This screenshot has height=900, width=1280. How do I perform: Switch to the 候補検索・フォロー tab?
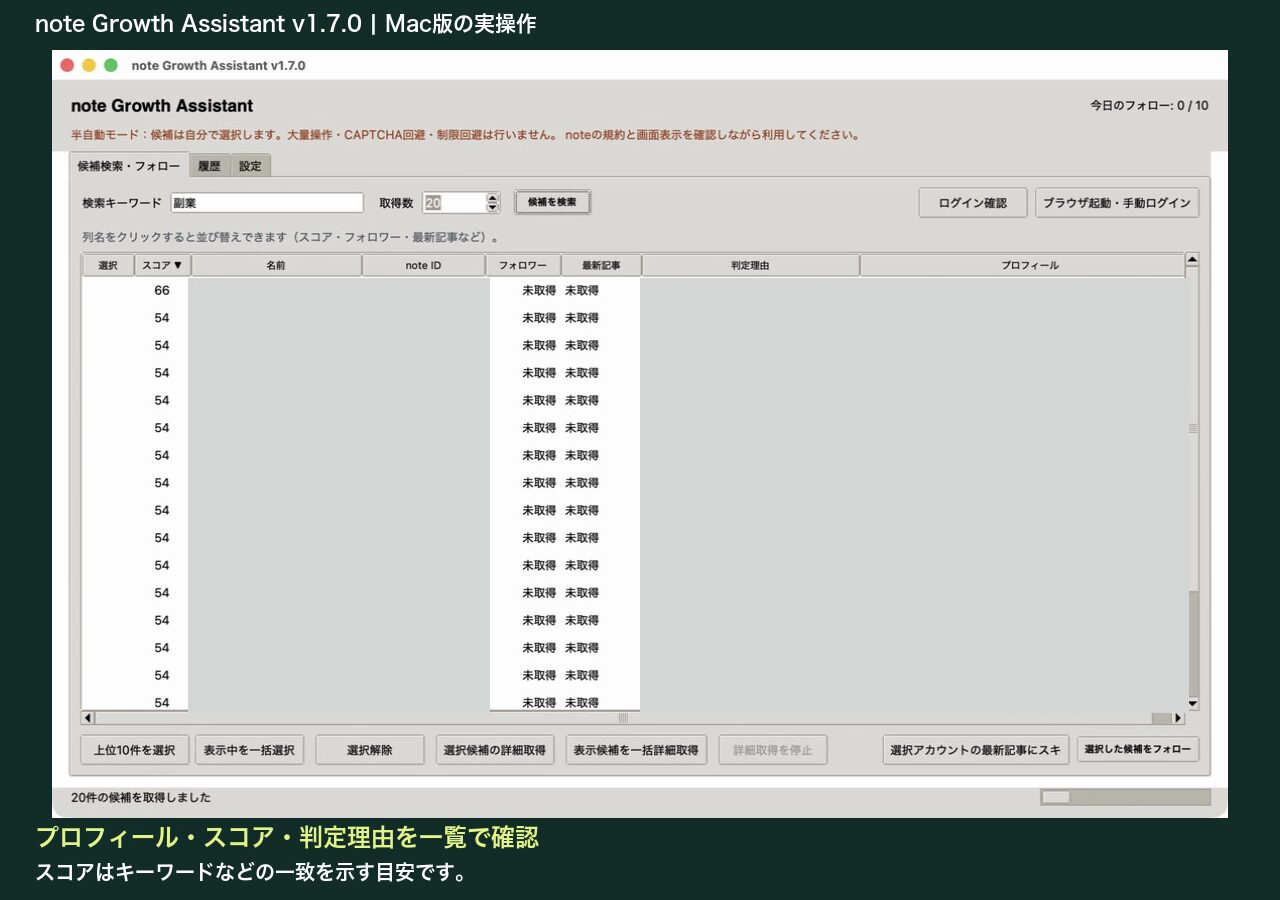[x=129, y=166]
